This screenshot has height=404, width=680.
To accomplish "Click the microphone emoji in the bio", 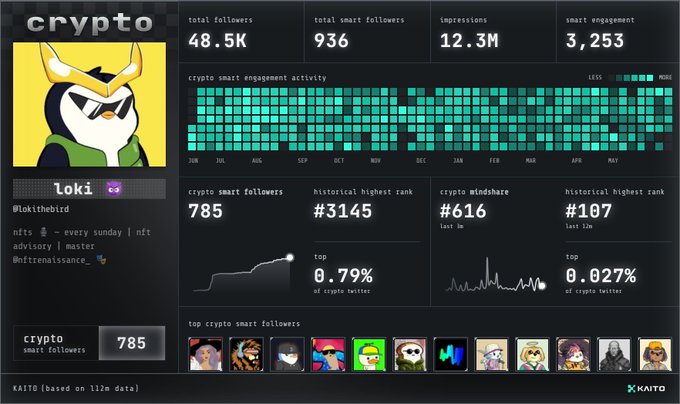I will point(43,232).
